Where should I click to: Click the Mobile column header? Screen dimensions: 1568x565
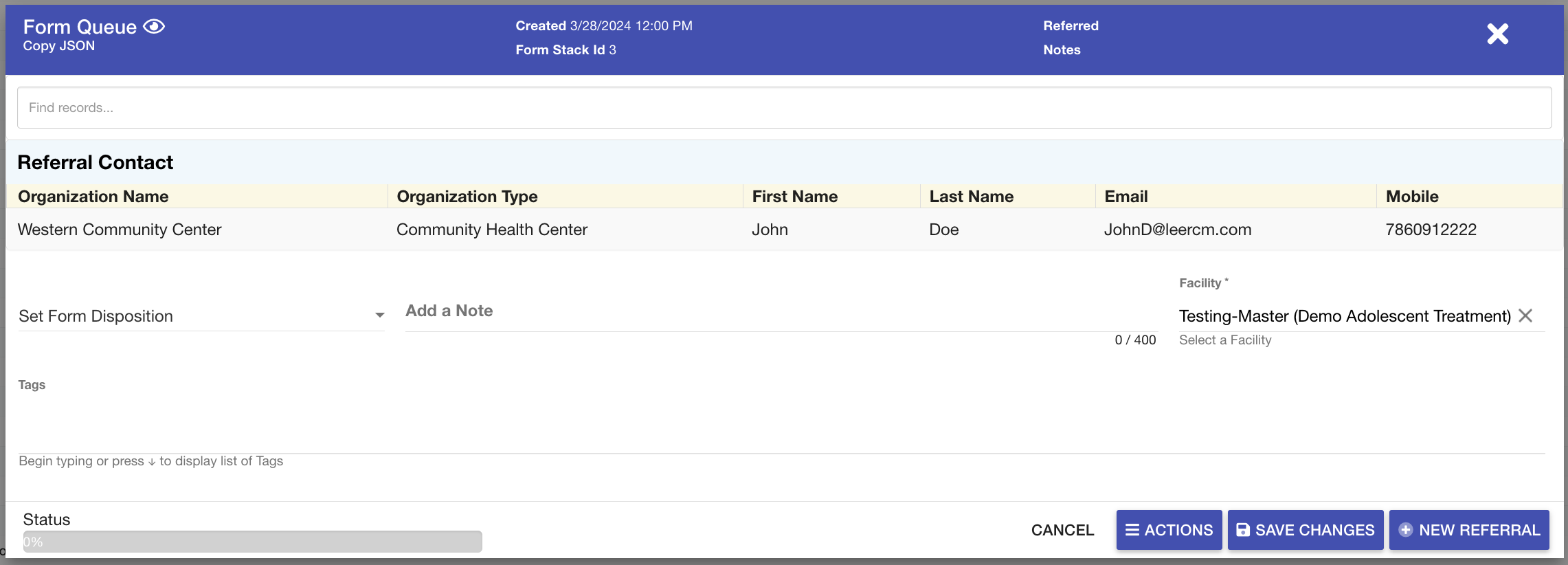click(1412, 197)
